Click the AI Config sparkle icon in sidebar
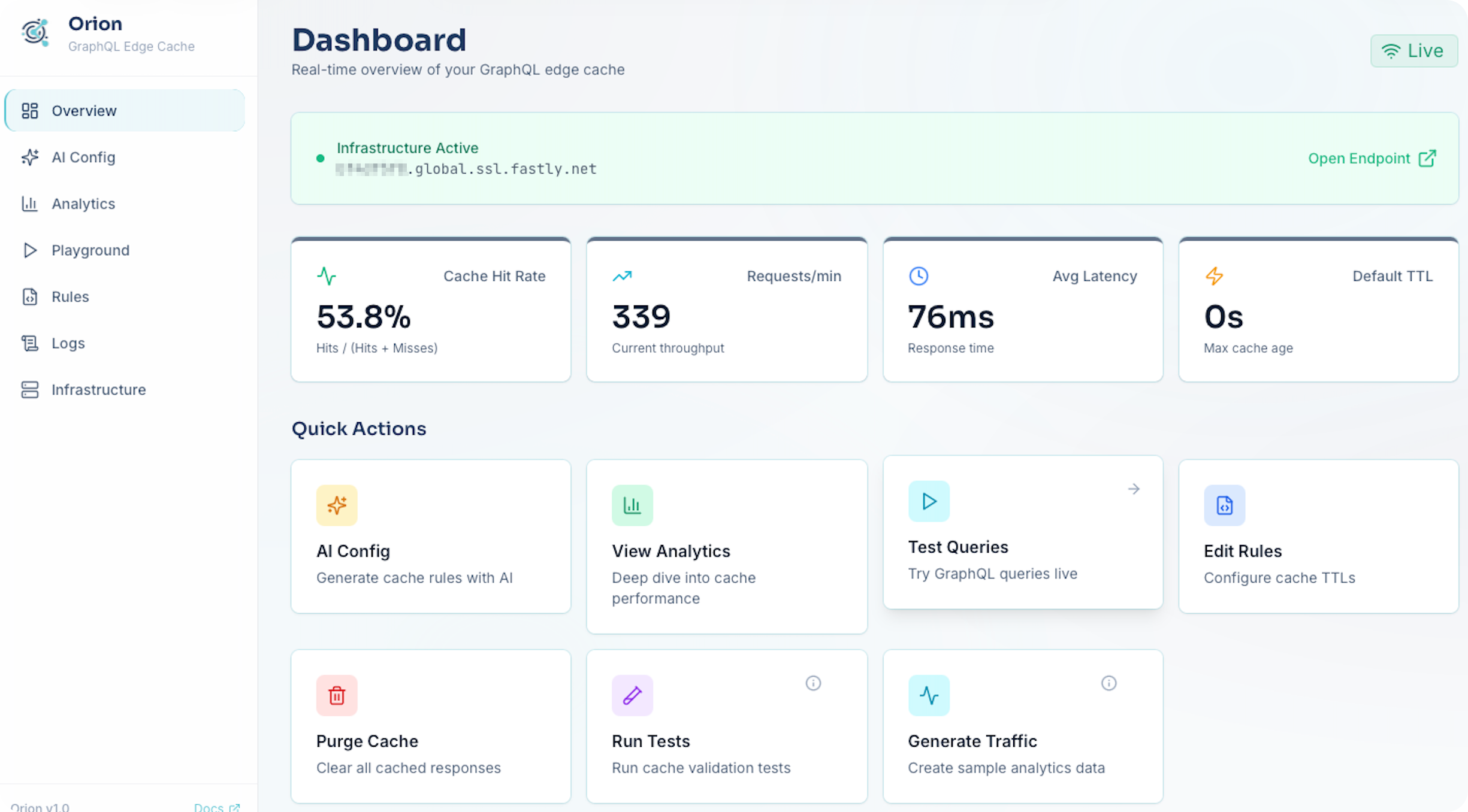 [29, 157]
